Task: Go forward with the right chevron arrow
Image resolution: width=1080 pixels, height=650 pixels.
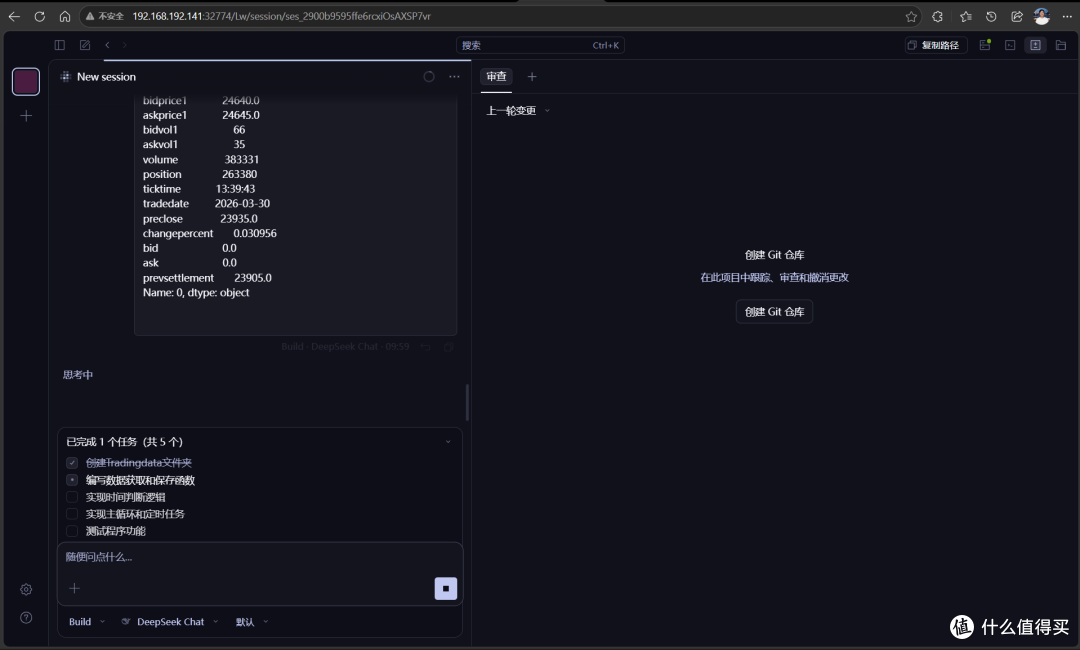Action: 125,45
